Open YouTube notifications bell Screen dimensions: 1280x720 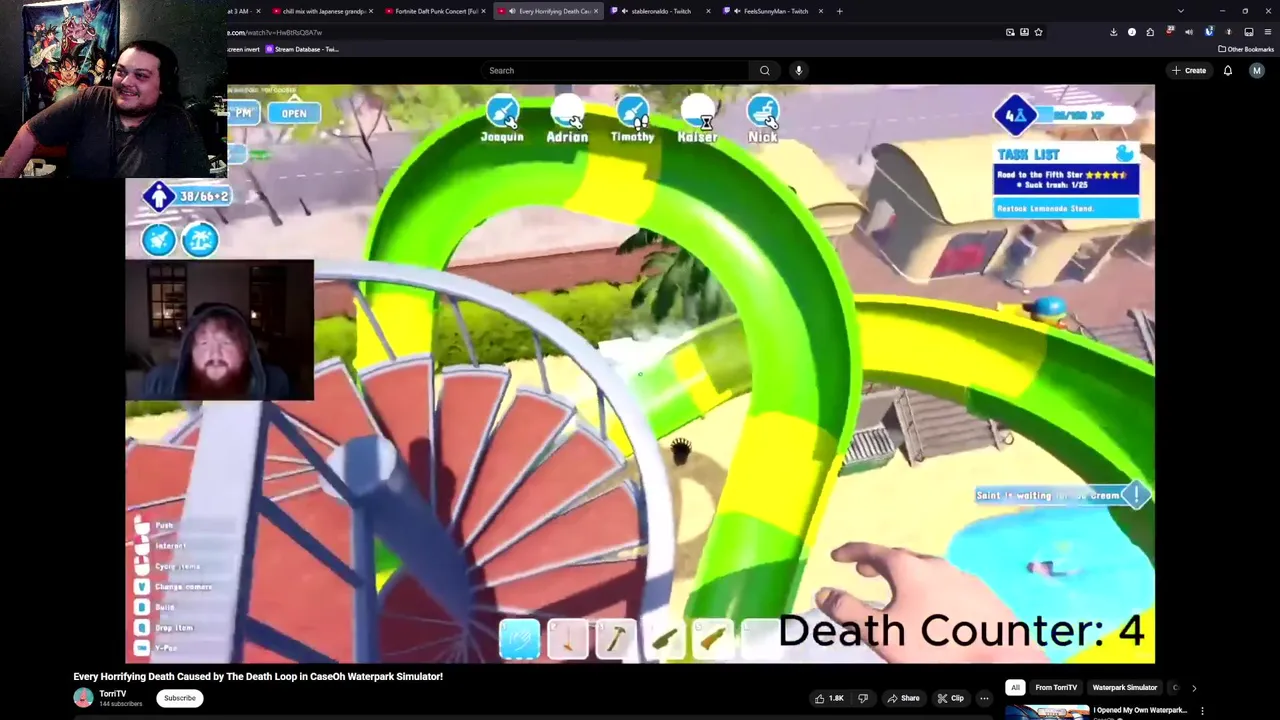pyautogui.click(x=1228, y=70)
